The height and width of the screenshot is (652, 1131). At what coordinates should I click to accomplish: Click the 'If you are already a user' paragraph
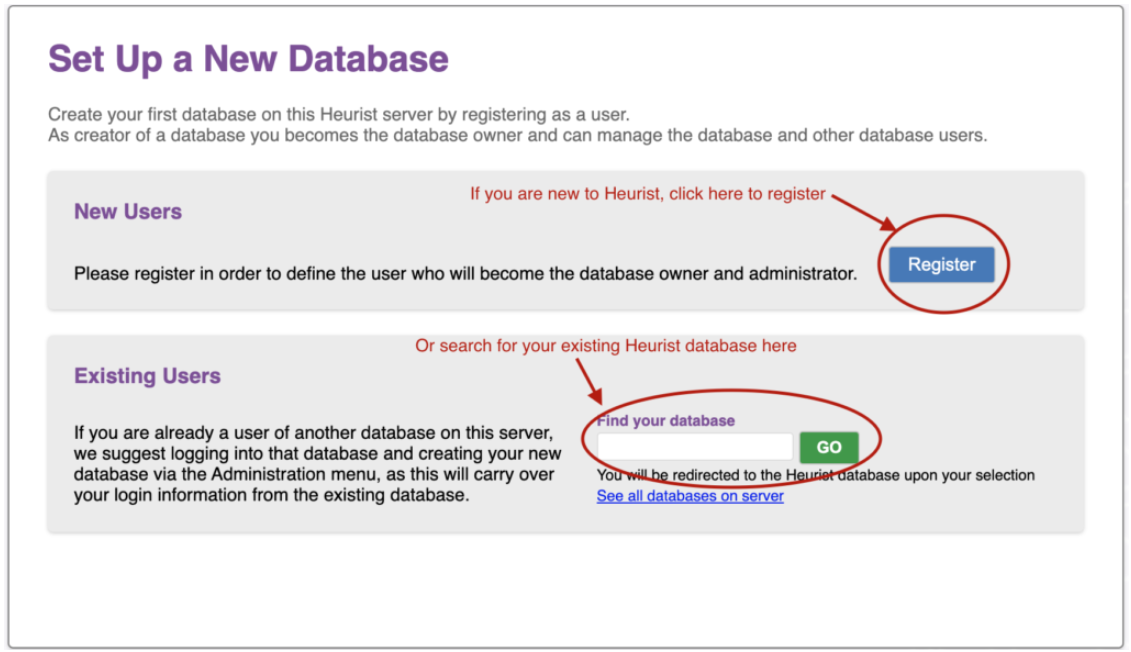pos(317,464)
